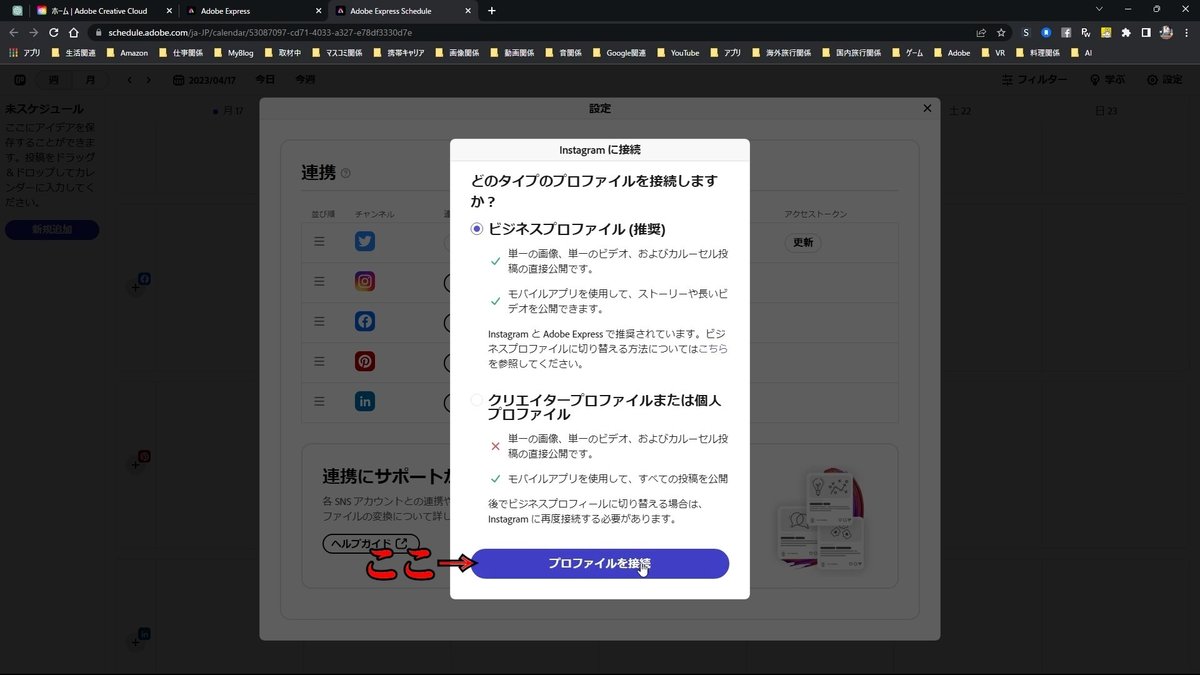Image resolution: width=1200 pixels, height=675 pixels.
Task: Click the Pinterest channel icon in 連携 list
Action: coord(365,361)
